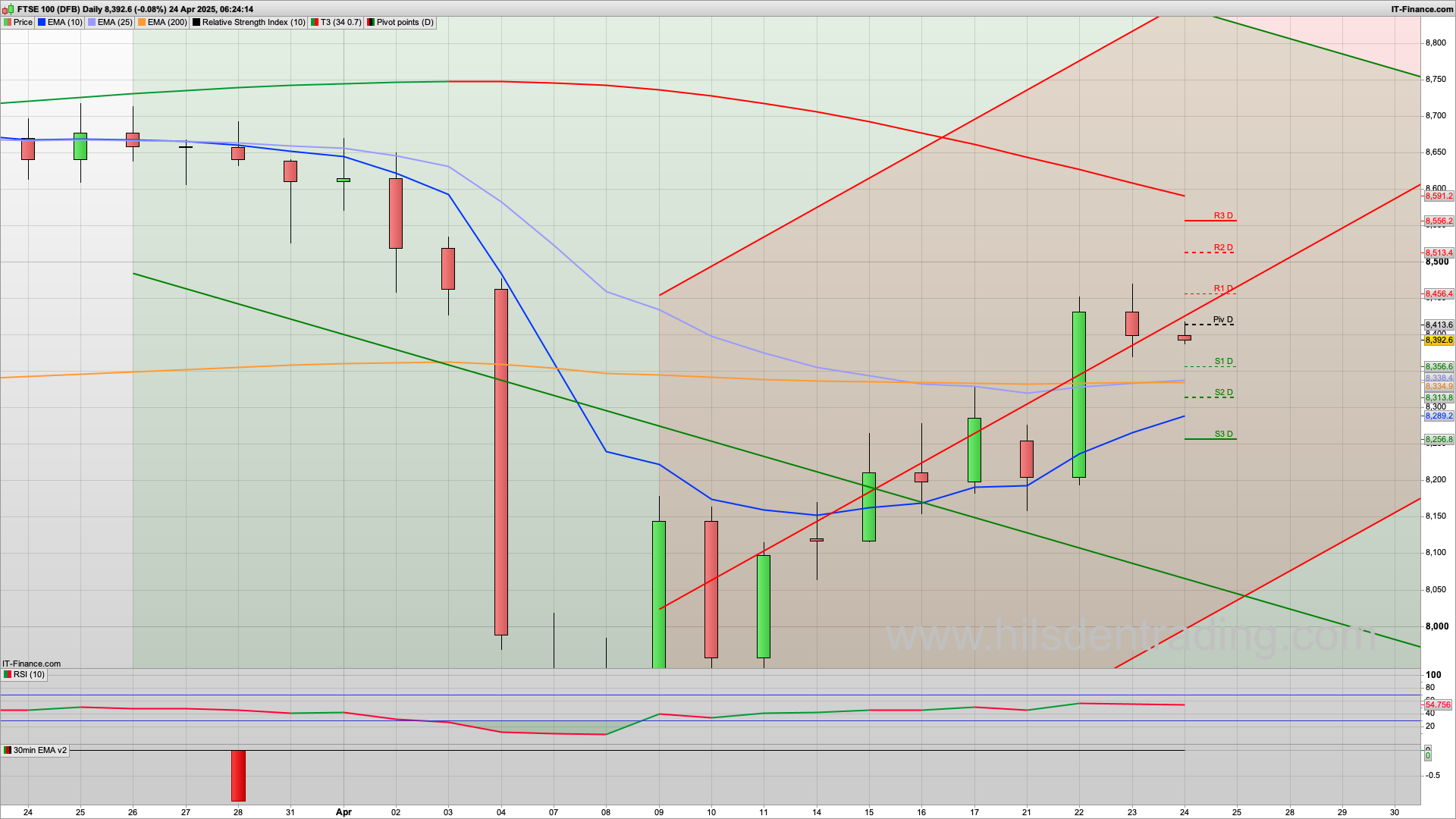Click the 8,513.4 price axis tag
This screenshot has height=819, width=1456.
point(1439,253)
